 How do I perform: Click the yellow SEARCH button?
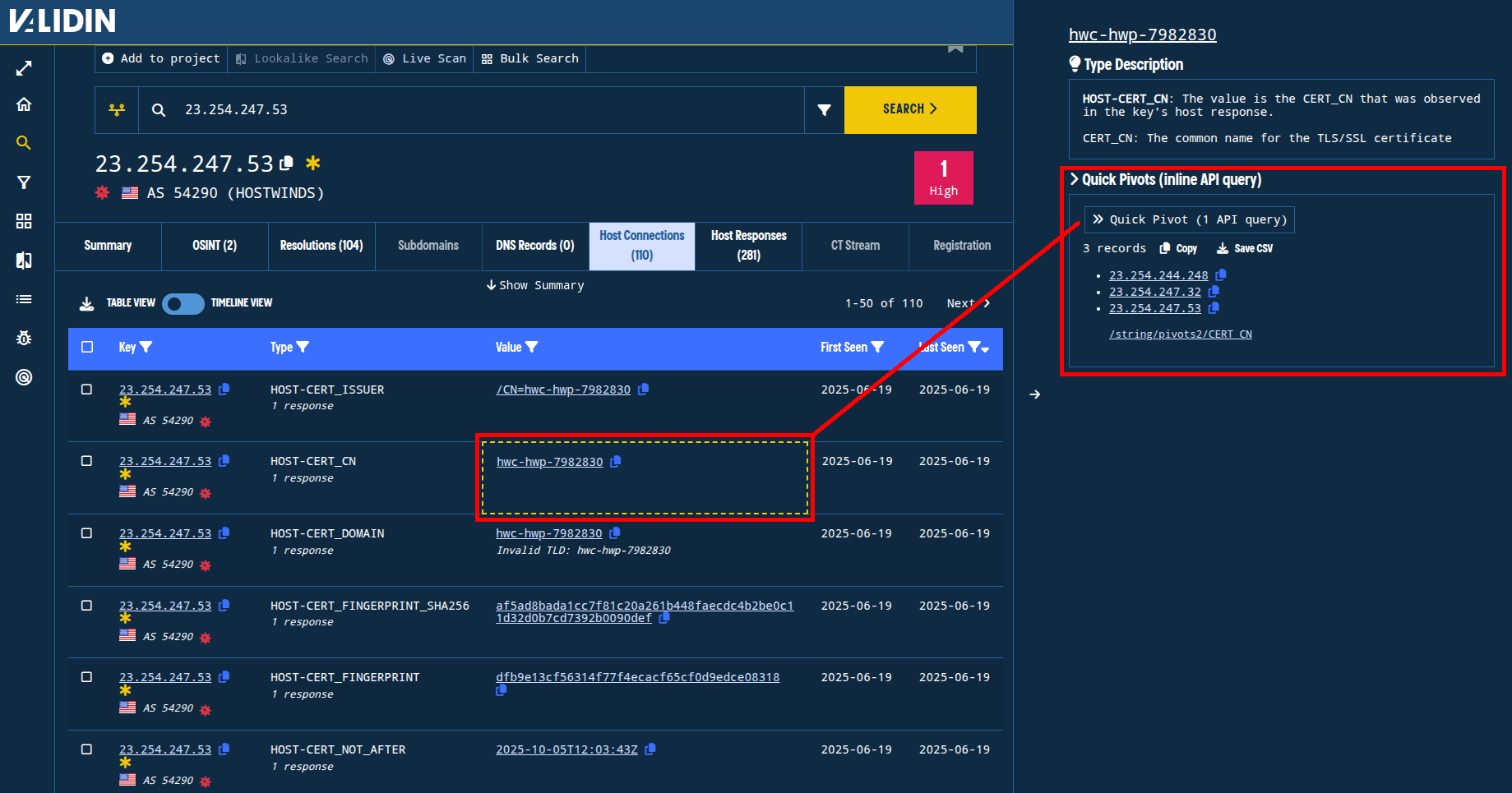tap(910, 109)
